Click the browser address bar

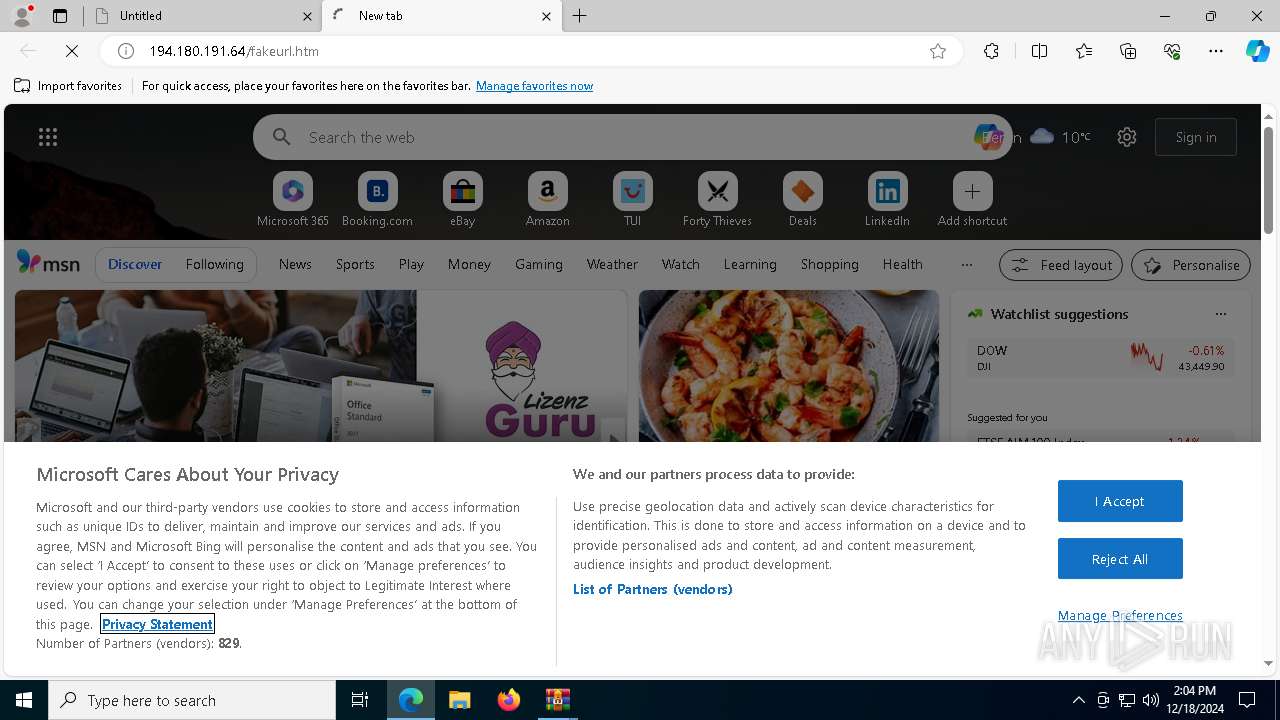click(530, 51)
